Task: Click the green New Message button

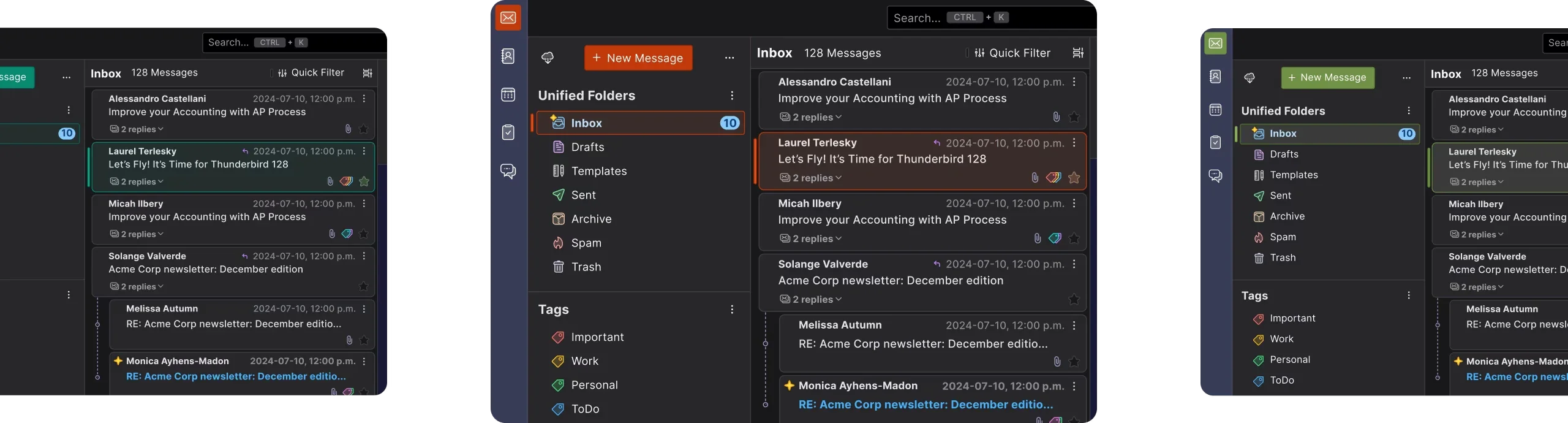Action: tap(1327, 78)
